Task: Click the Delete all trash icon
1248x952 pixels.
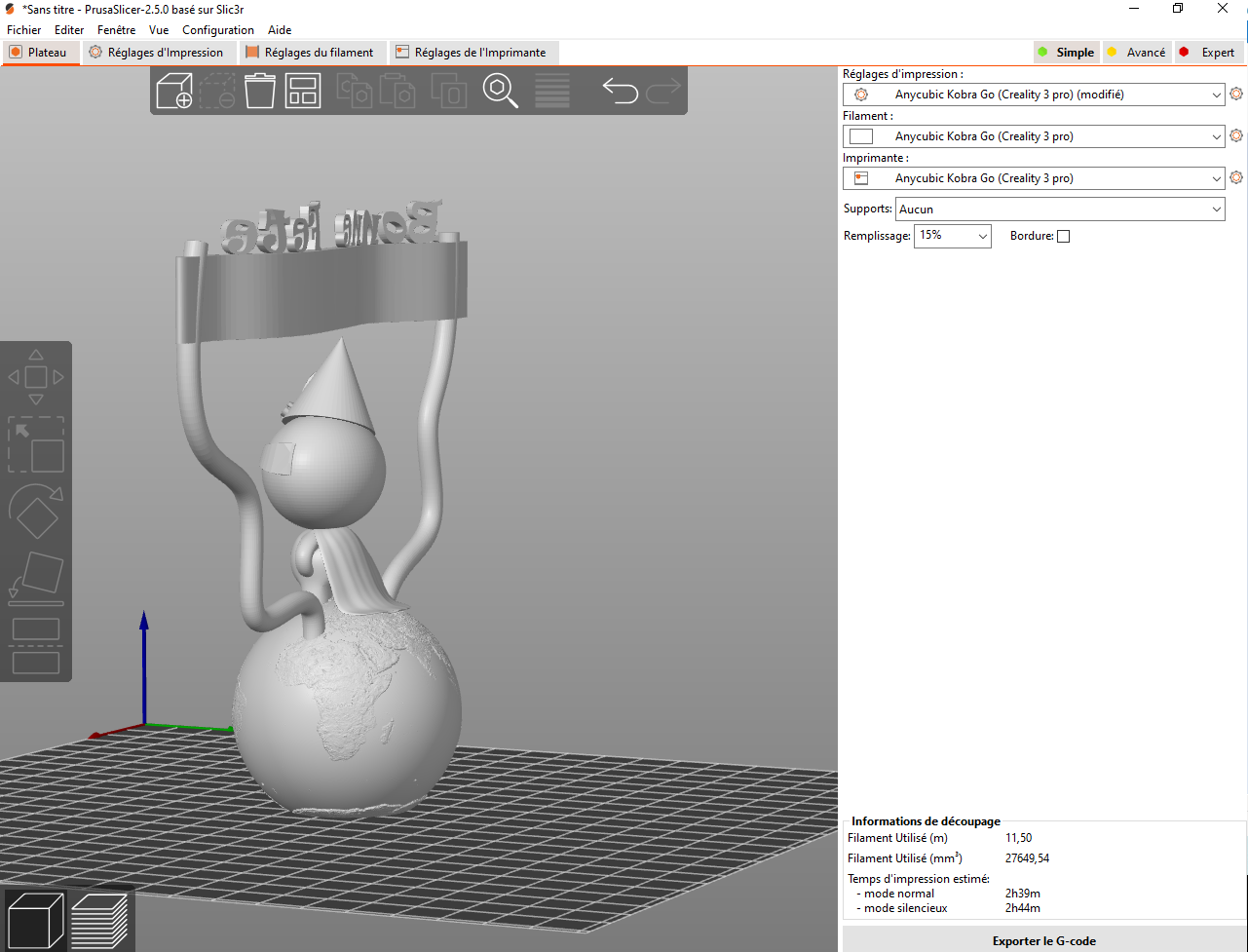Action: click(x=260, y=91)
